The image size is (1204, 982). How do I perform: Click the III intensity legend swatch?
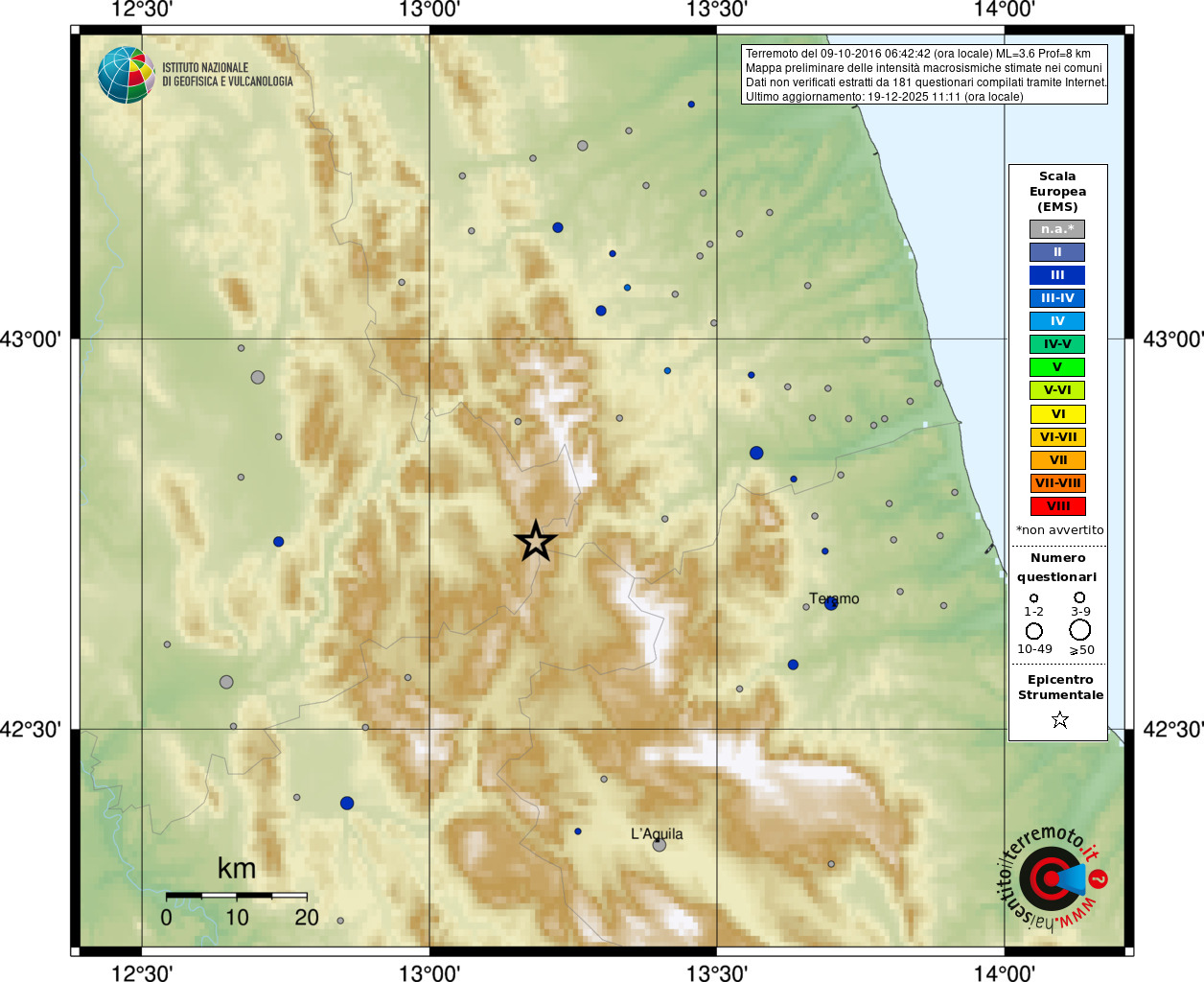click(x=1057, y=275)
